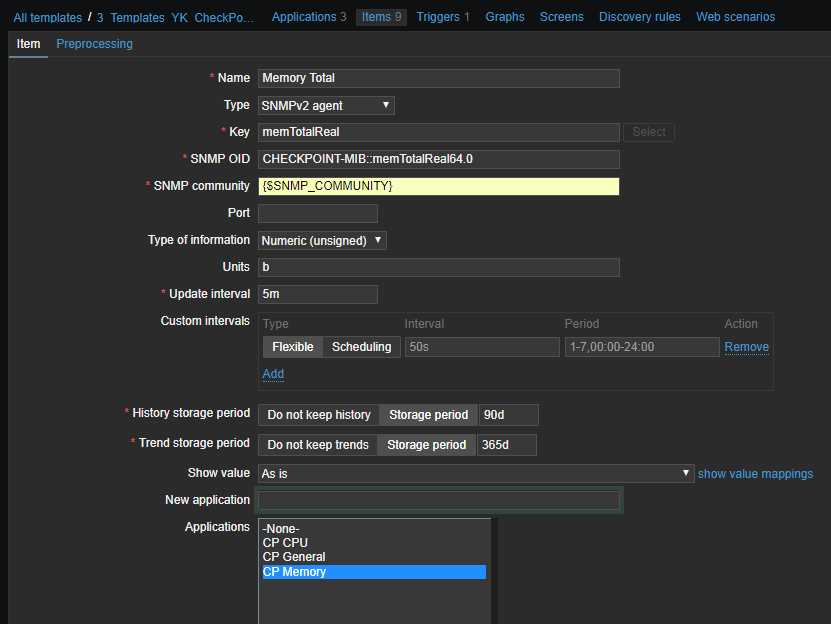The height and width of the screenshot is (624, 831).
Task: Open show value mappings link
Action: click(x=755, y=474)
